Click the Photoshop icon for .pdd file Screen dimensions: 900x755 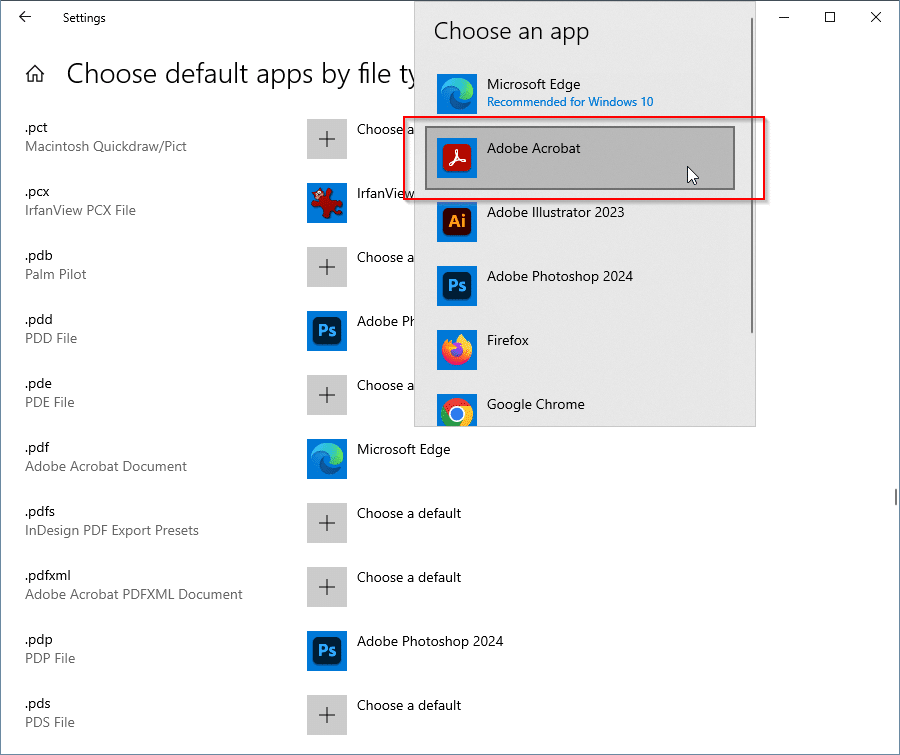tap(327, 331)
